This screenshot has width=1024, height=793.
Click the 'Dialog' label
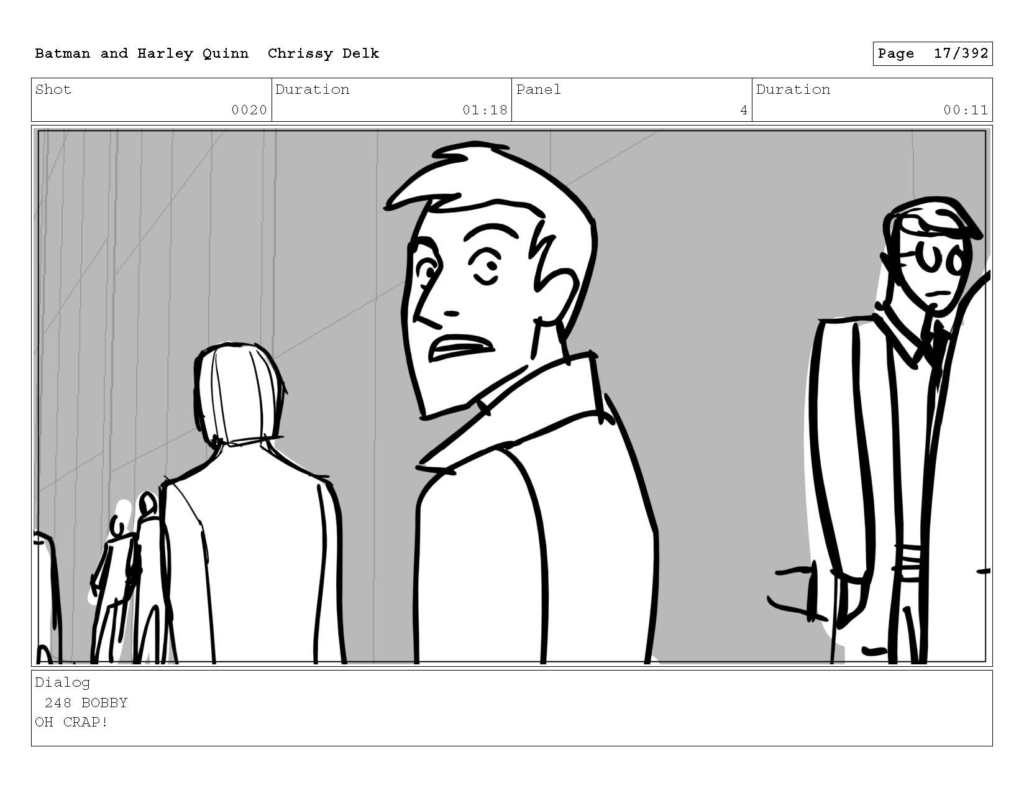click(x=63, y=683)
